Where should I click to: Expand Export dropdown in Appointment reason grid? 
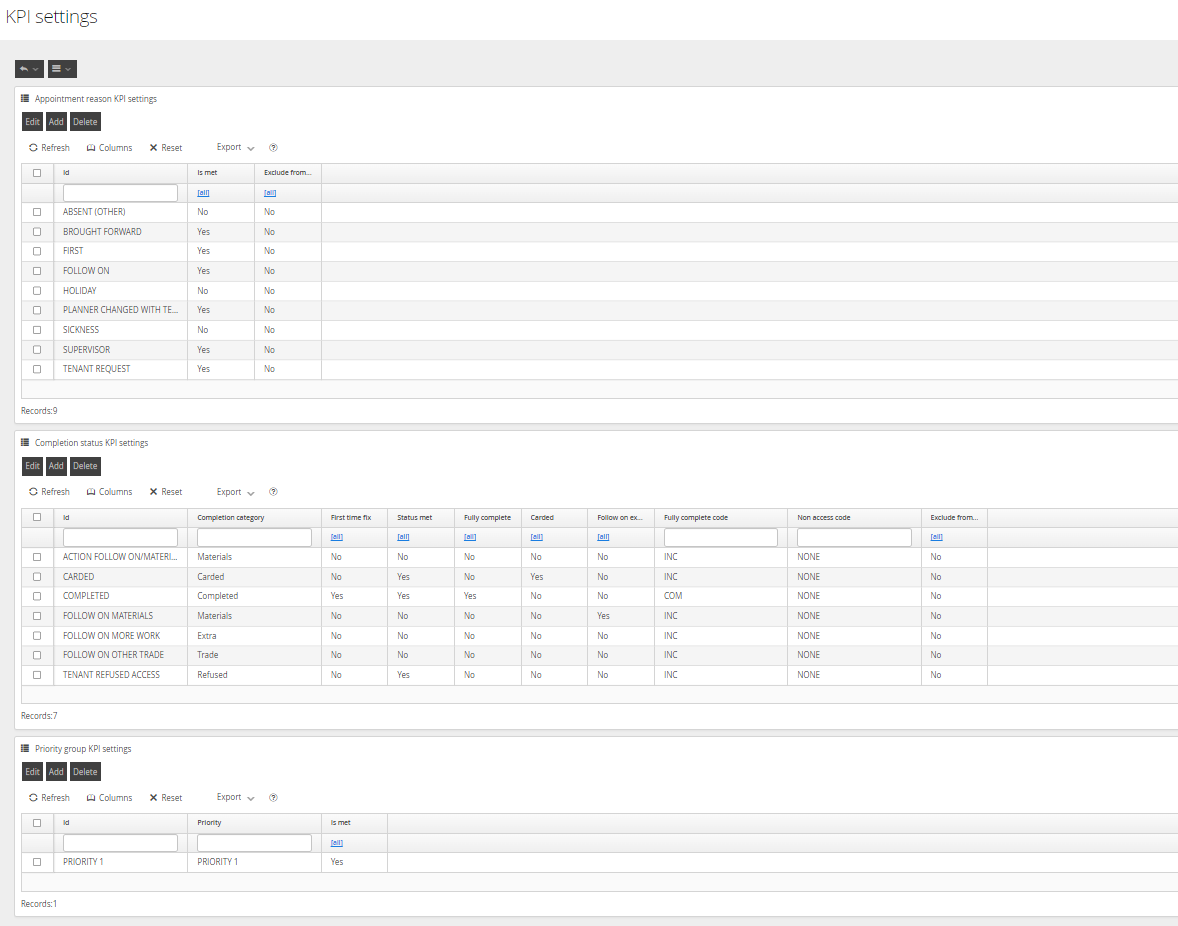235,148
